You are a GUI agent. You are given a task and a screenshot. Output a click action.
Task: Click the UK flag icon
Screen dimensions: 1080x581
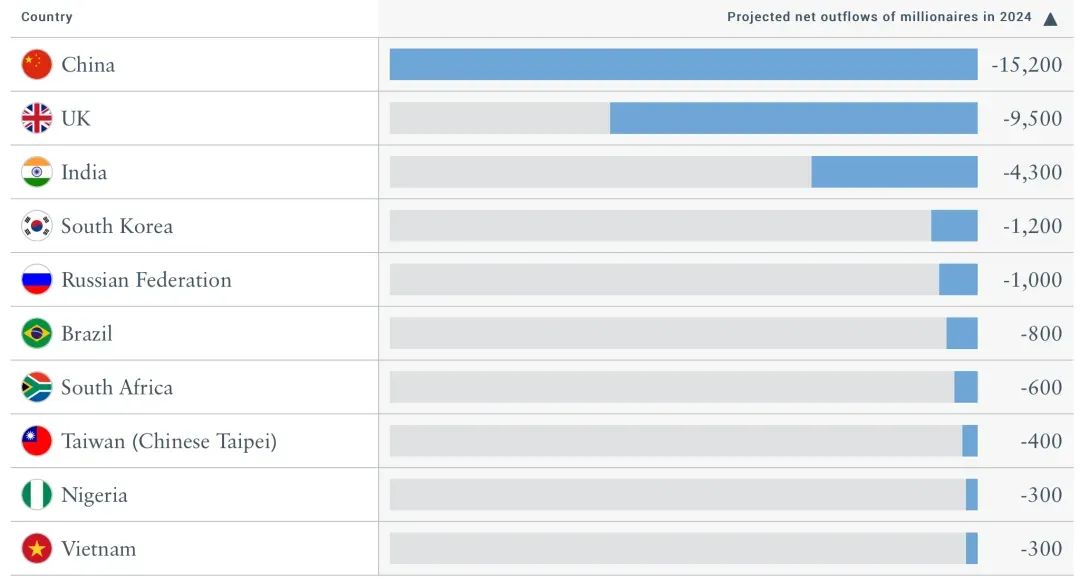[37, 119]
